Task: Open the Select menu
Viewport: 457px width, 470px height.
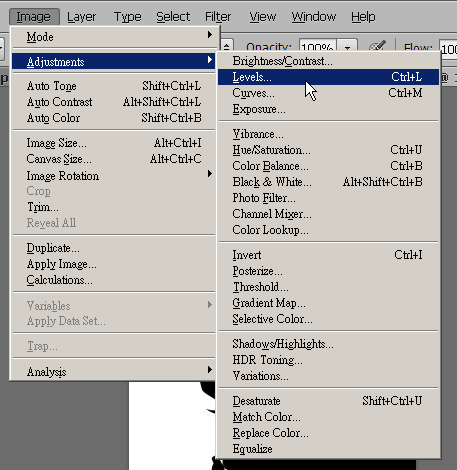Action: [x=173, y=17]
